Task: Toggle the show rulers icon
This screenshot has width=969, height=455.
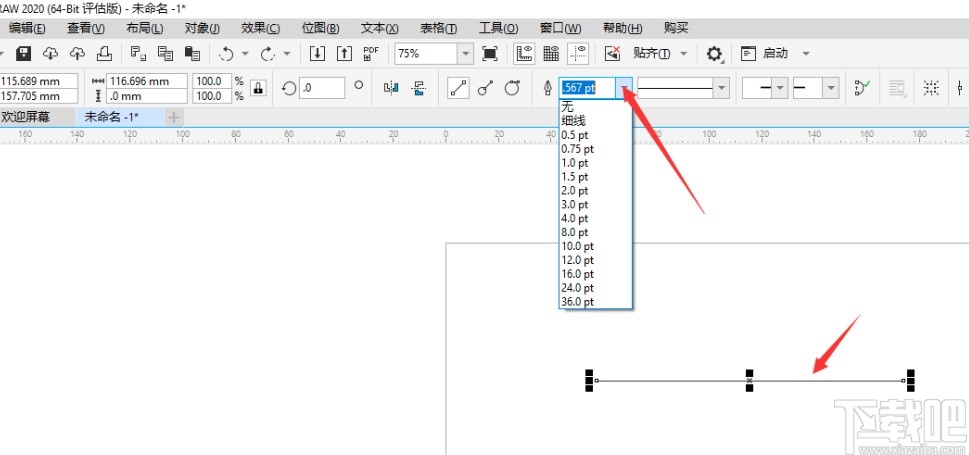Action: 524,54
